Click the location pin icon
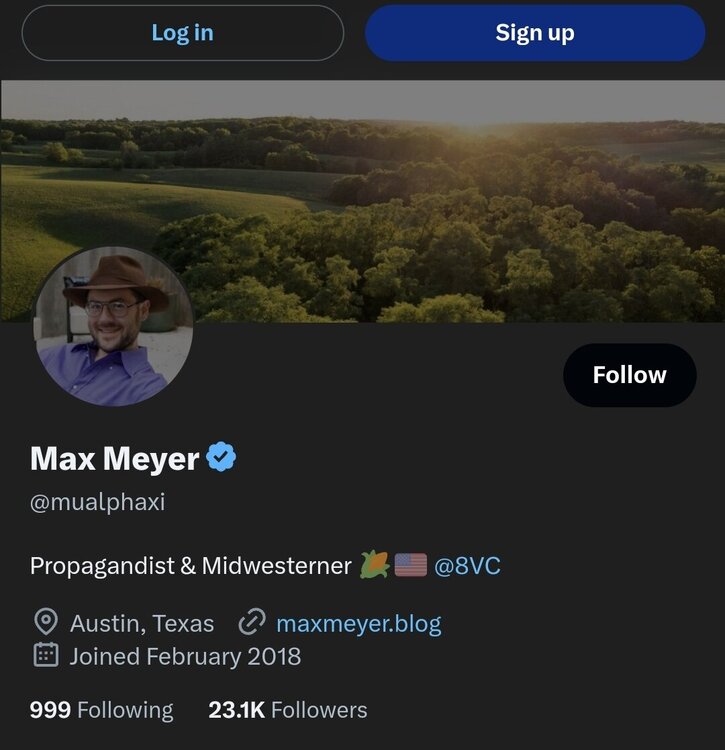725x750 pixels. pos(45,623)
